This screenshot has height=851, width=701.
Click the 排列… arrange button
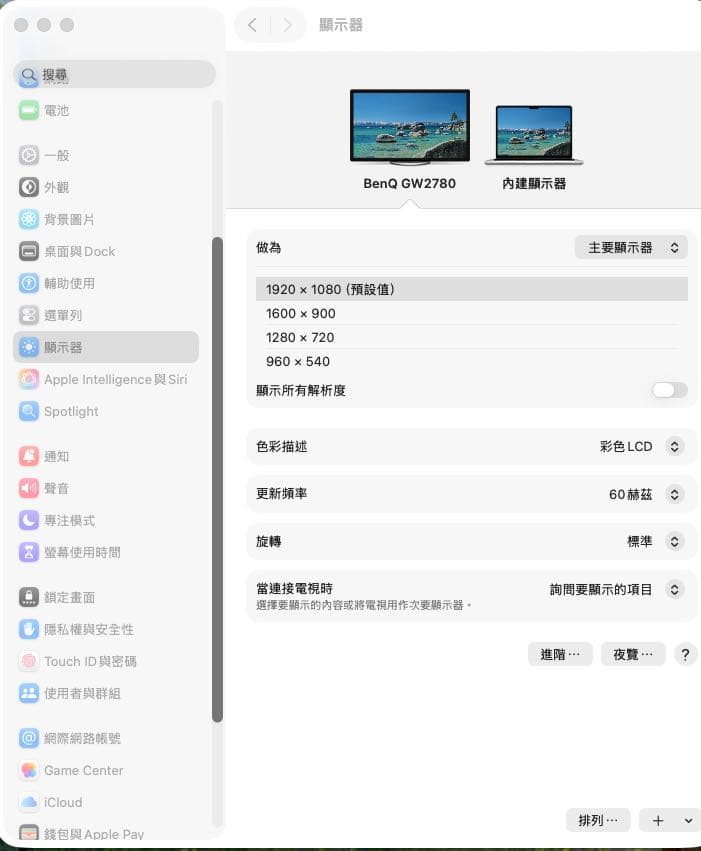(x=598, y=820)
